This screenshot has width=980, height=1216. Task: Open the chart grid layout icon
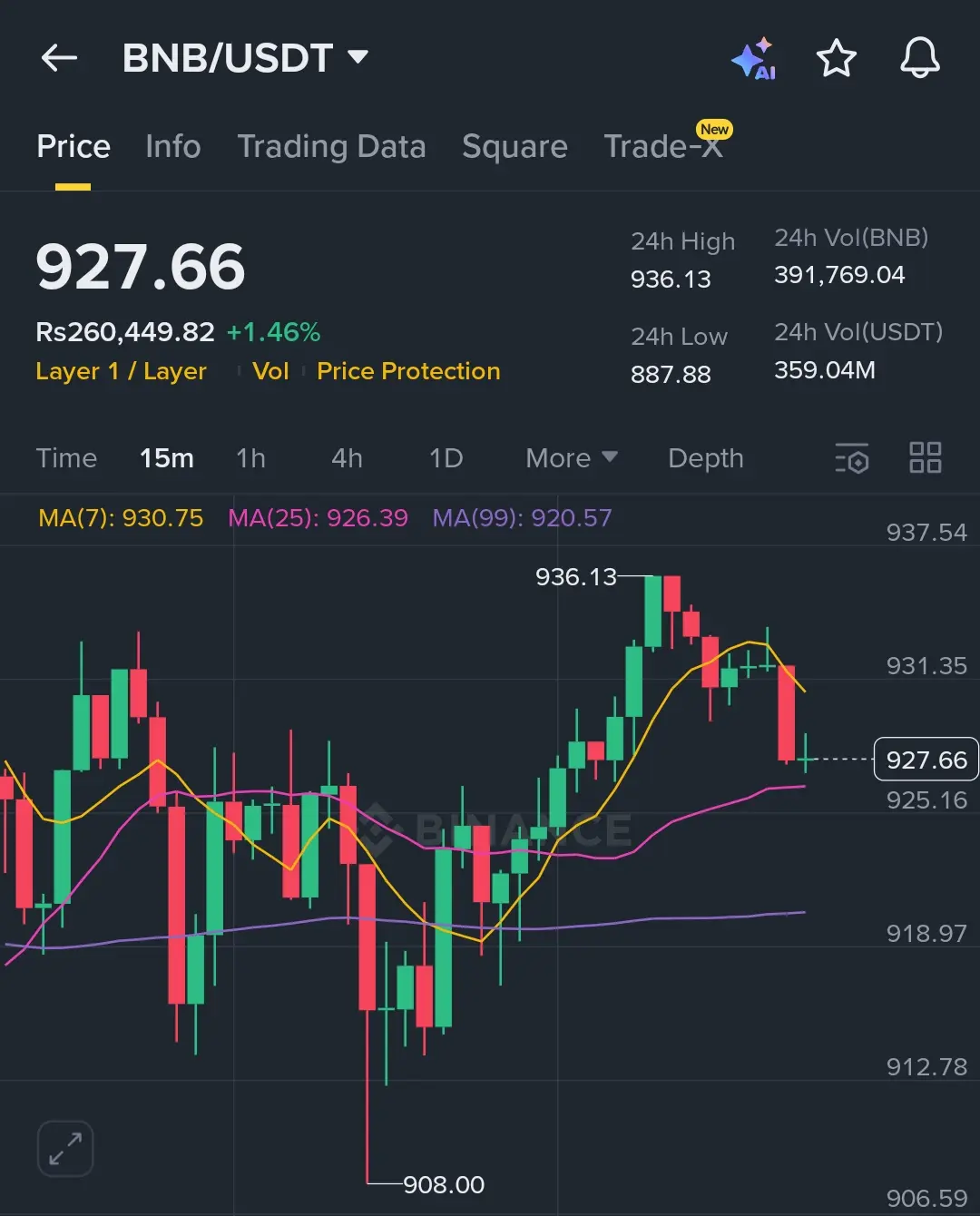[925, 458]
